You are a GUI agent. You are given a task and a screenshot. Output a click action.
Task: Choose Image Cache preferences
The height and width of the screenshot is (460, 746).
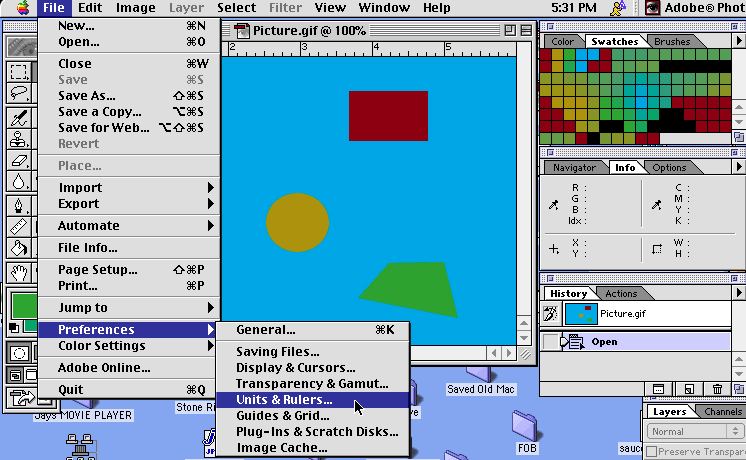click(313, 448)
